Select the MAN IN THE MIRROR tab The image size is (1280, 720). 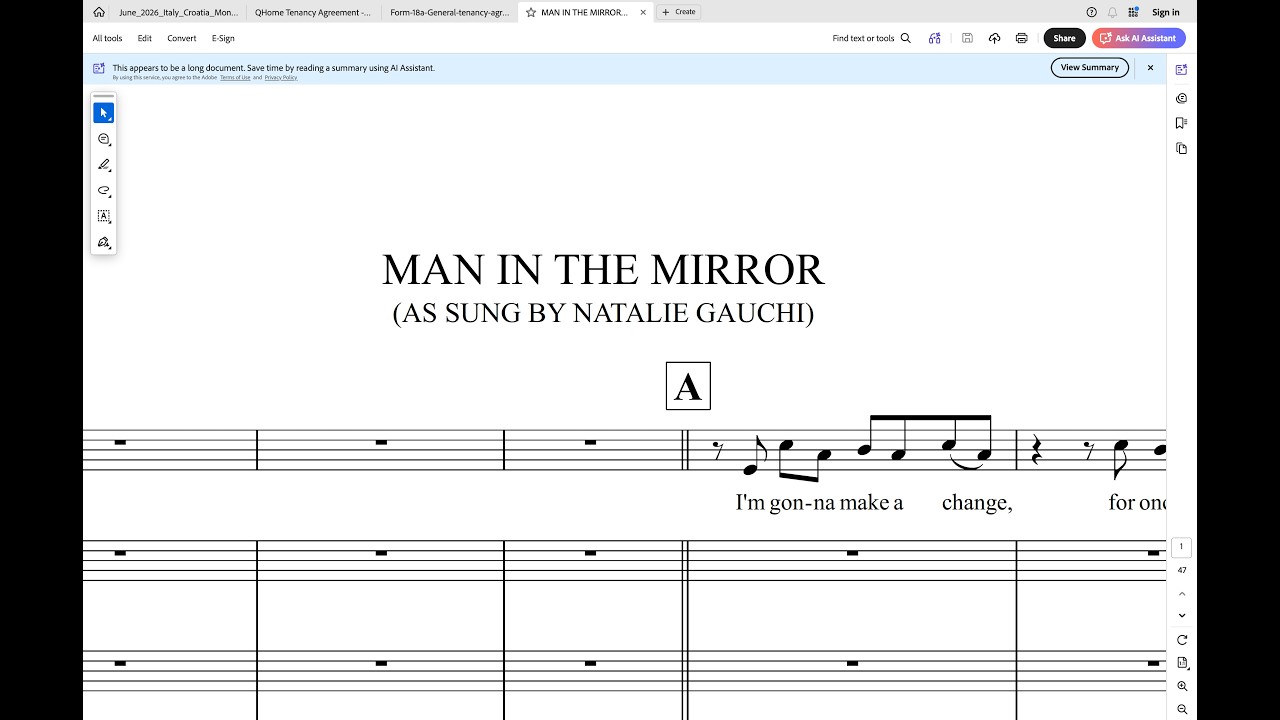coord(584,12)
